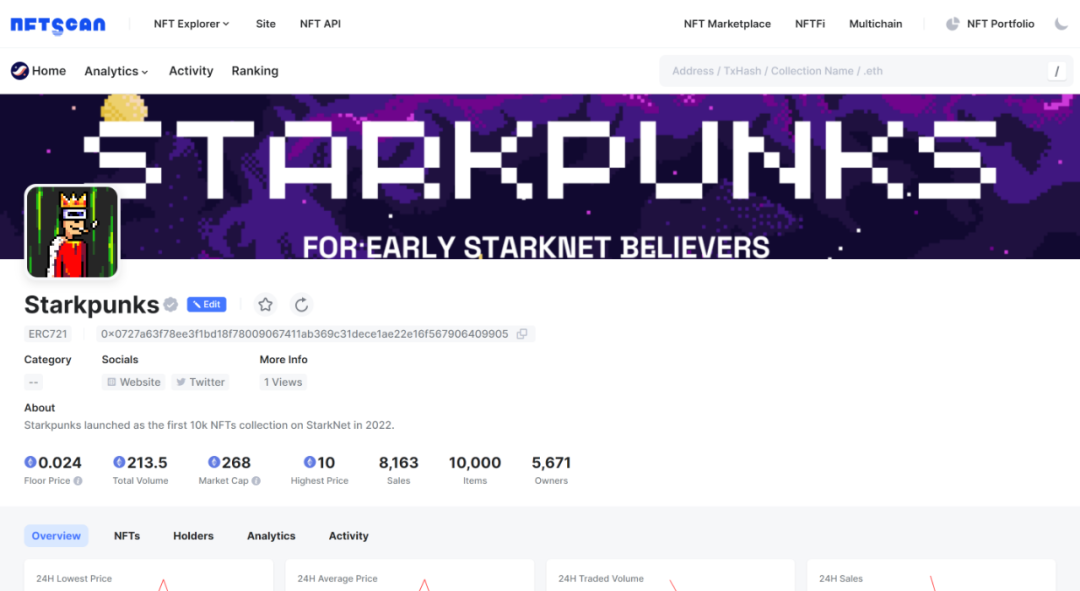Open Activity in the top navigation

[x=191, y=70]
